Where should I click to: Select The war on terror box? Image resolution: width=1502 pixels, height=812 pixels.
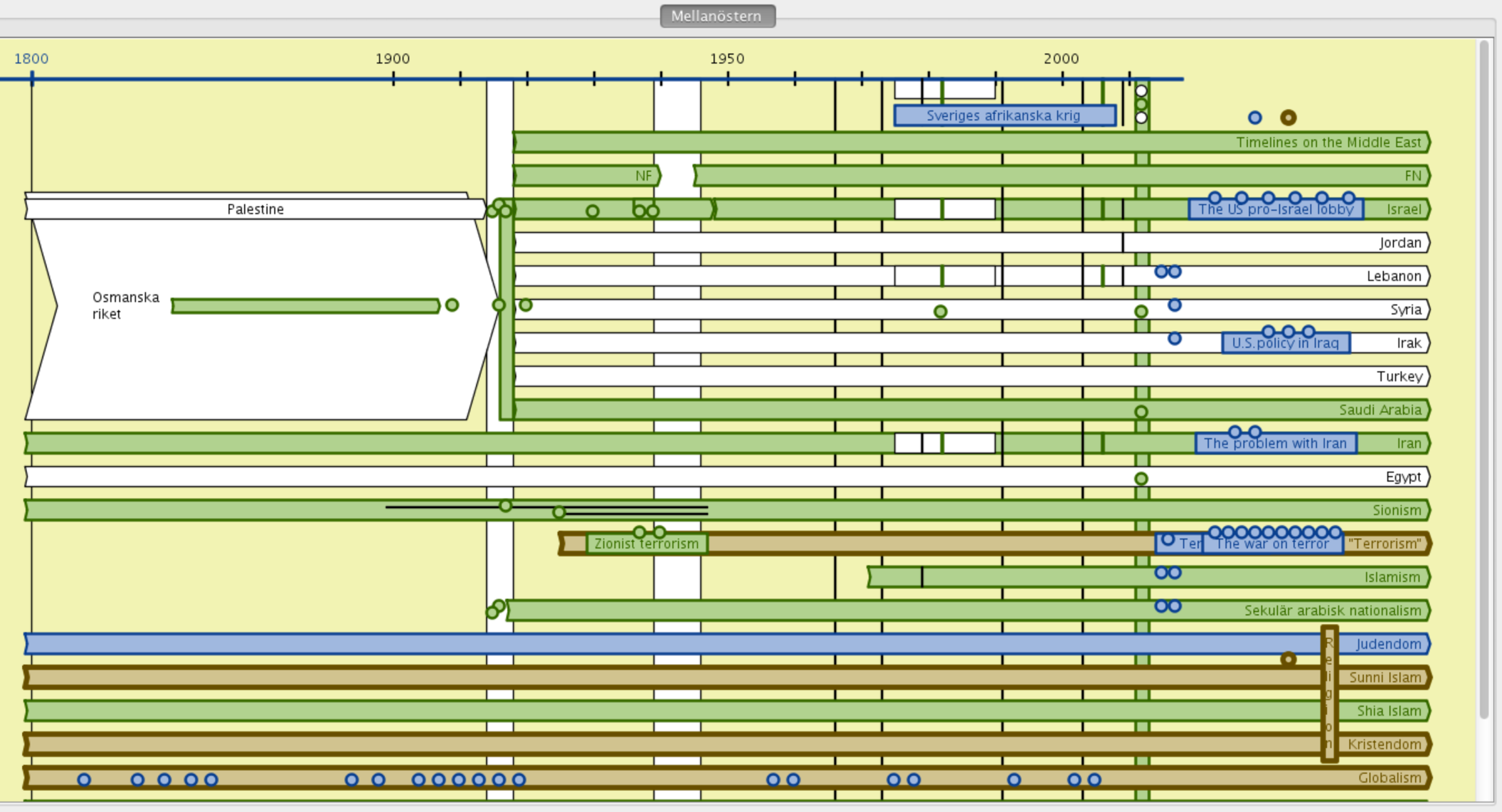(x=1273, y=544)
